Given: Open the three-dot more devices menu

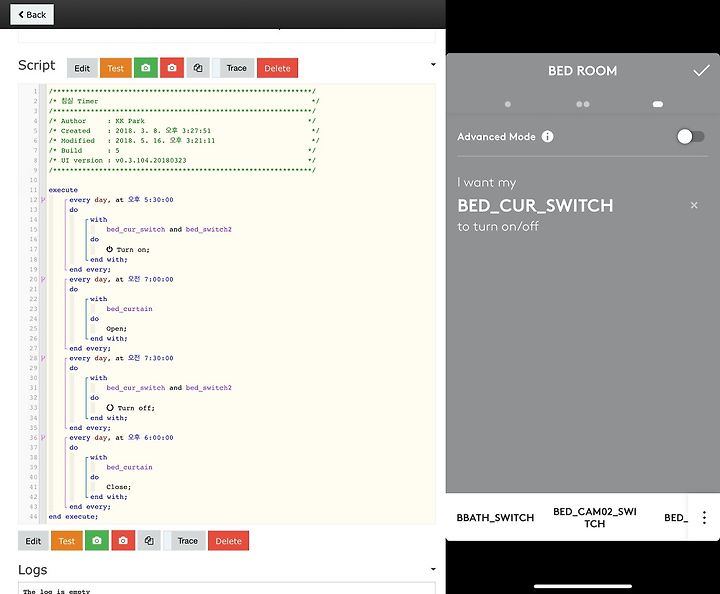Looking at the screenshot, I should (x=704, y=517).
